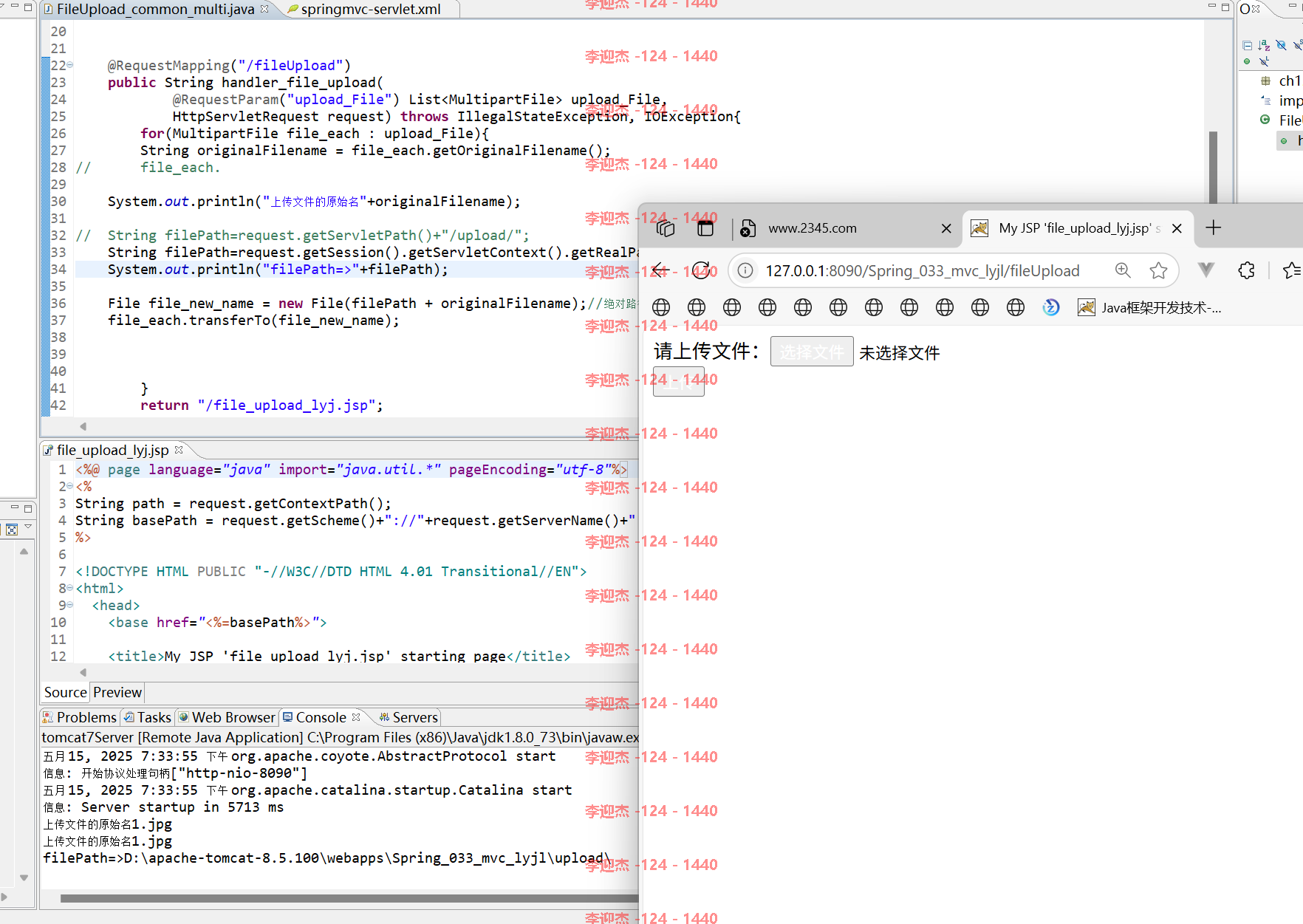Select the import declarations outline node
Viewport: 1303px width, 924px height.
click(1281, 100)
